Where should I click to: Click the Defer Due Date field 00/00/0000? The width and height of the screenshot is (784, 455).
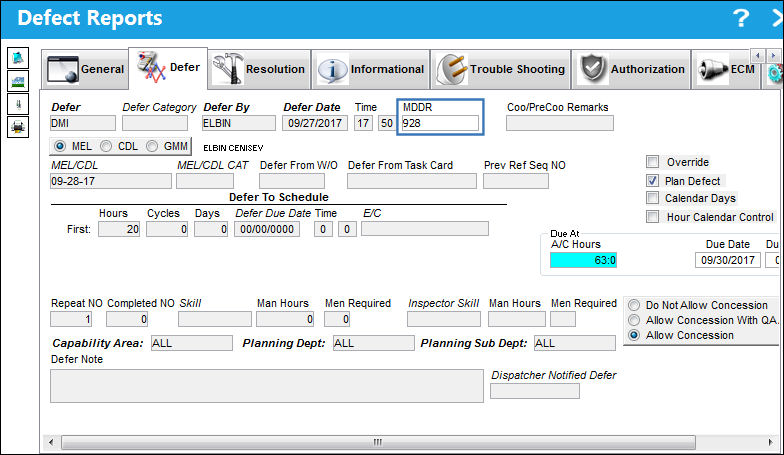coord(267,229)
